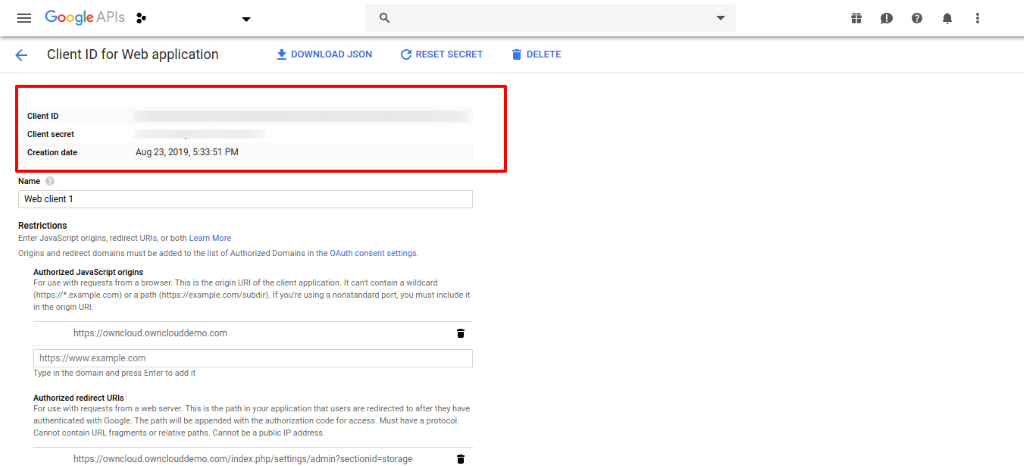This screenshot has width=1024, height=466.
Task: Open the hamburger navigation menu
Action: coord(24,18)
